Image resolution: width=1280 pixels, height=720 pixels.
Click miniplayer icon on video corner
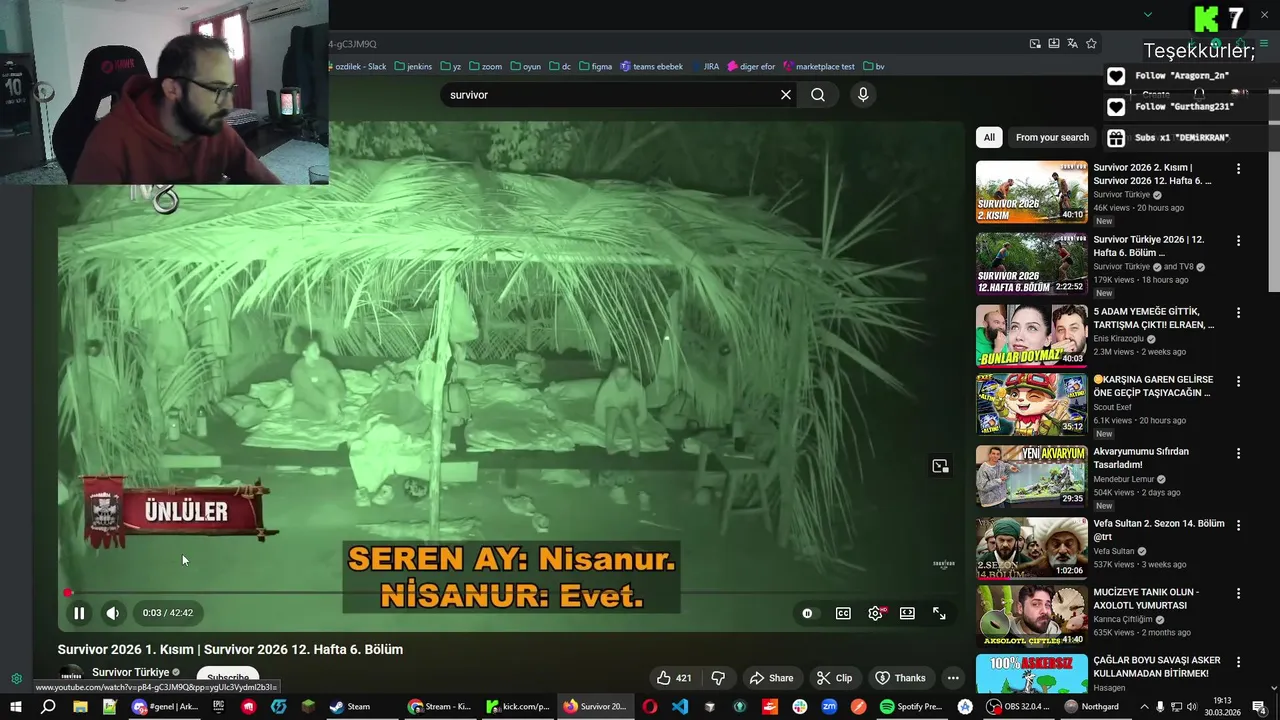[940, 466]
